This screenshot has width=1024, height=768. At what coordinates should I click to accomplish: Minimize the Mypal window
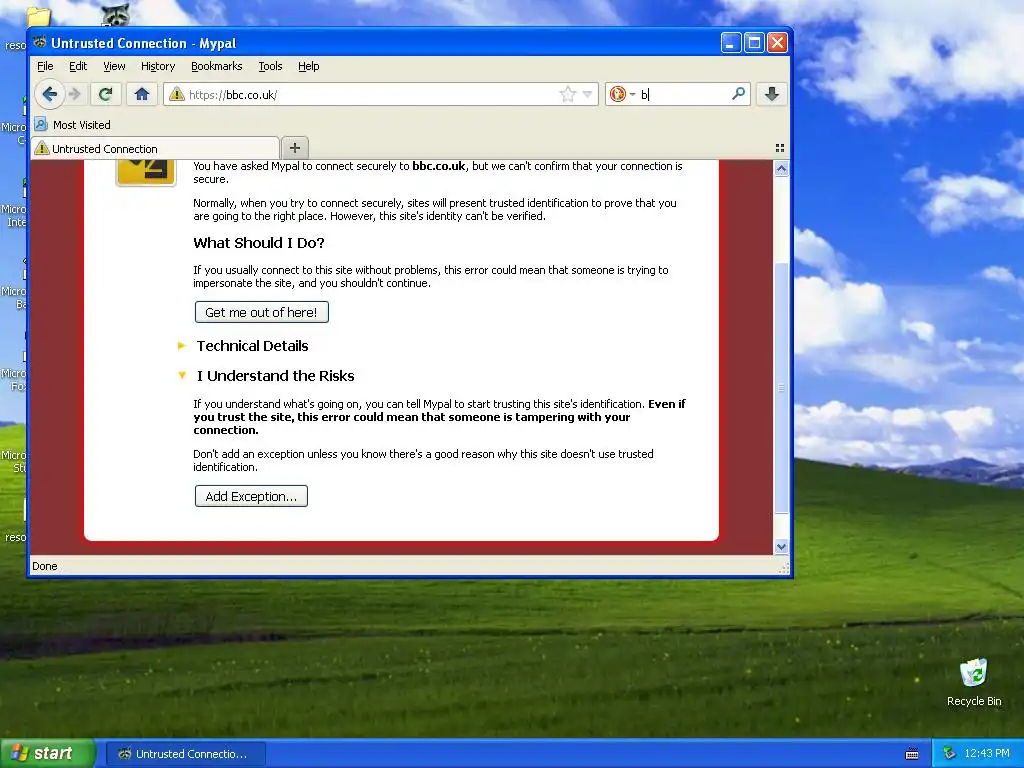pyautogui.click(x=731, y=43)
